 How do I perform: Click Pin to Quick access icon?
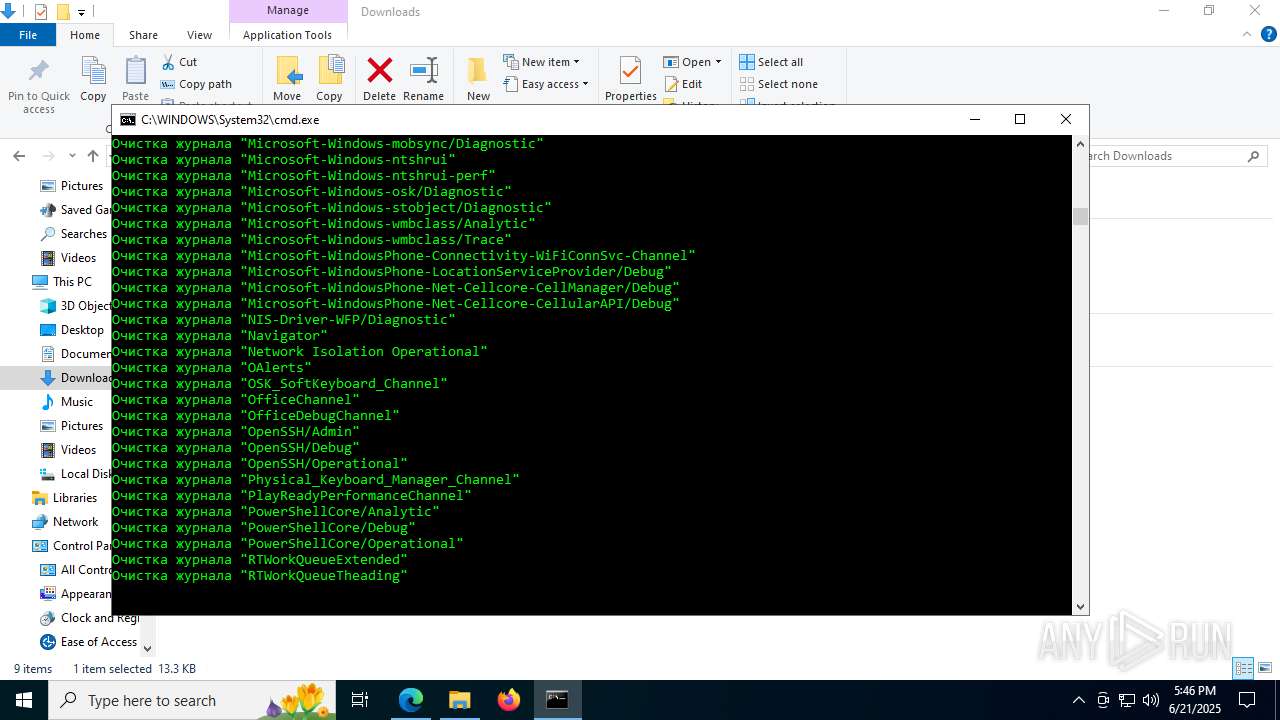(39, 72)
